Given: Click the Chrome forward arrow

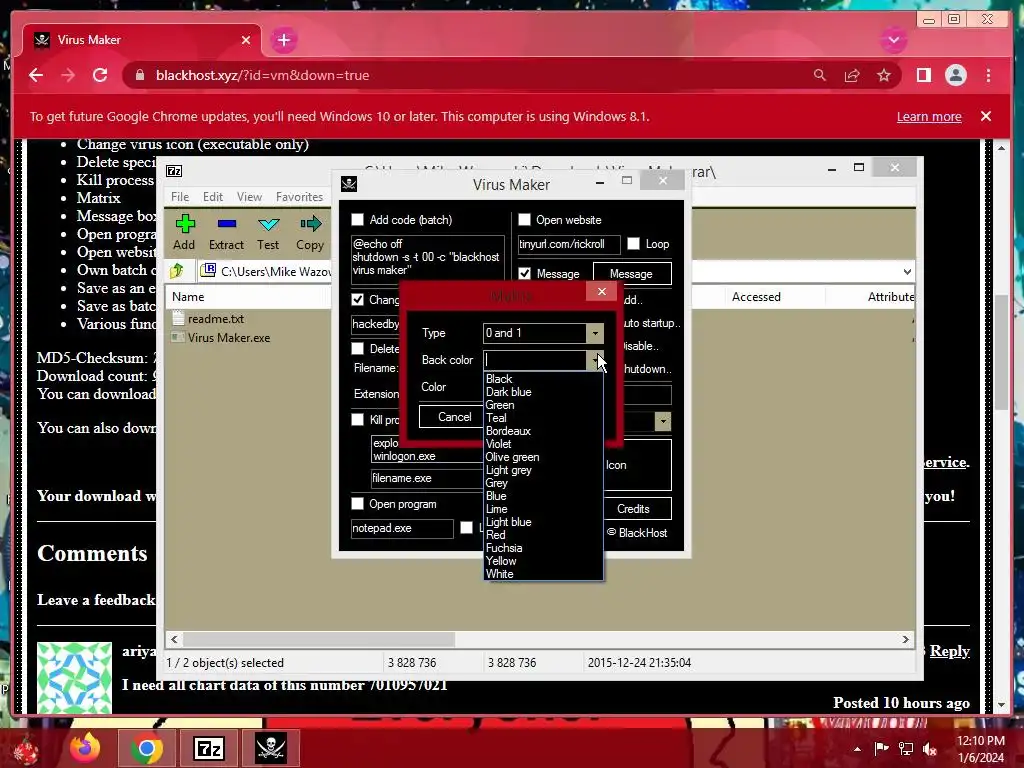Looking at the screenshot, I should pos(68,75).
